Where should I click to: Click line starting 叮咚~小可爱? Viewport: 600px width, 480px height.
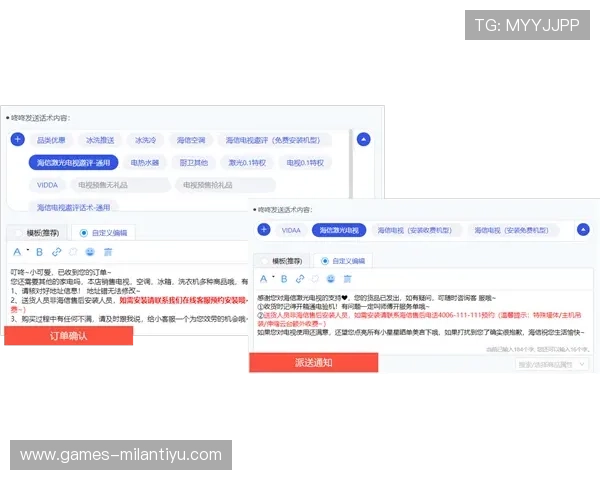[x=60, y=272]
